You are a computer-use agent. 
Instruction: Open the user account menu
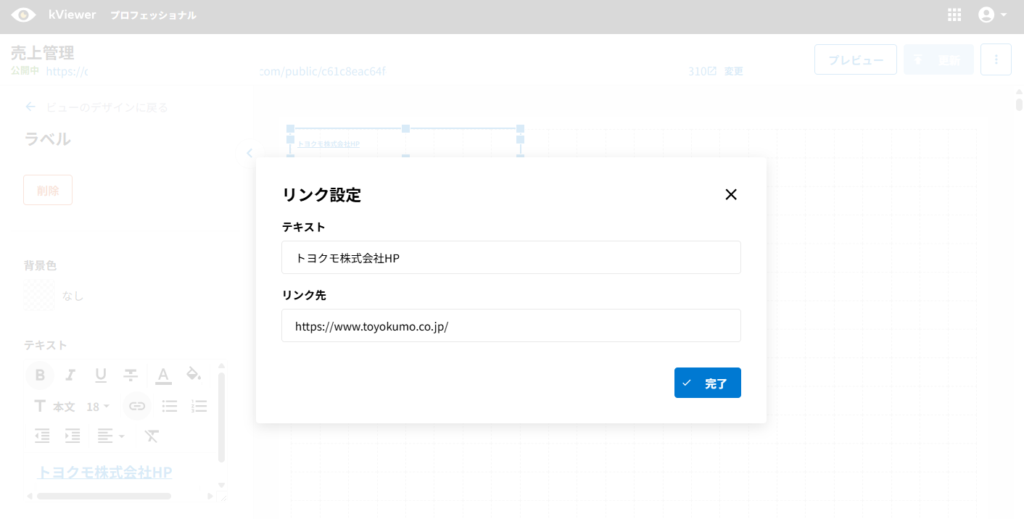click(x=992, y=15)
